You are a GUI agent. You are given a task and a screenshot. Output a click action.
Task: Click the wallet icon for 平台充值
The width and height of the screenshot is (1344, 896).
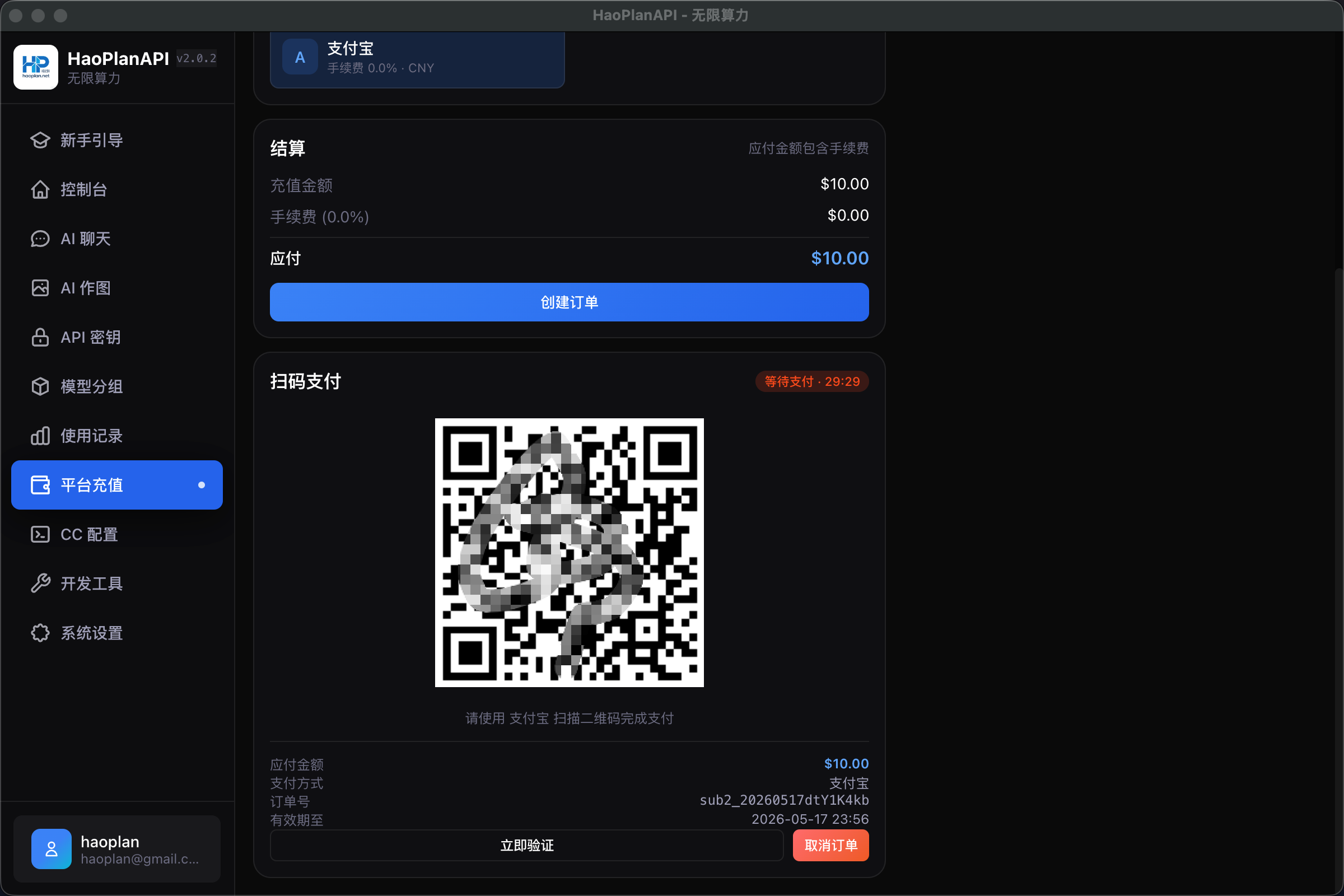click(40, 485)
